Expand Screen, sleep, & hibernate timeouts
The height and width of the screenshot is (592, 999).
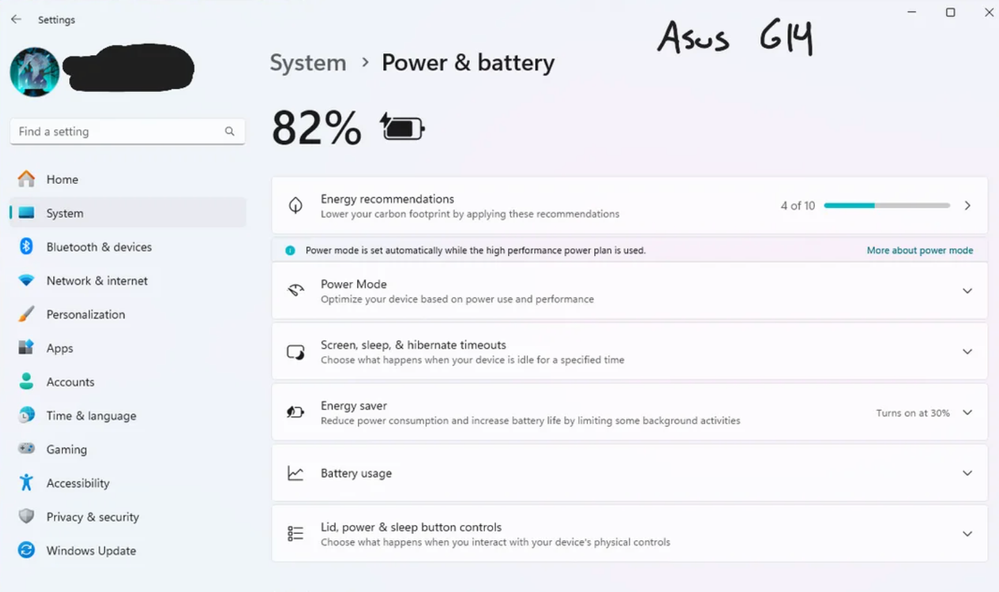(966, 352)
